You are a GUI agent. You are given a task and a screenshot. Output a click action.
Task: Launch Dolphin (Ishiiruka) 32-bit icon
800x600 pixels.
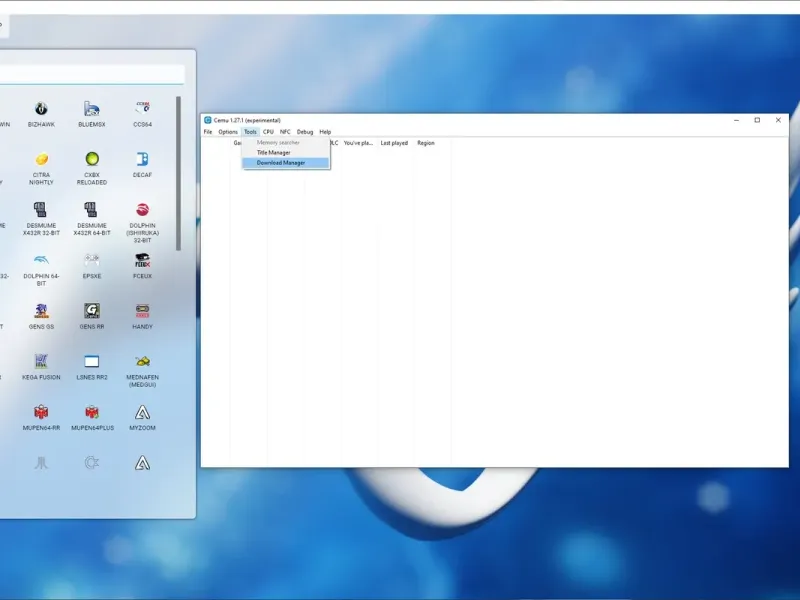(x=142, y=210)
